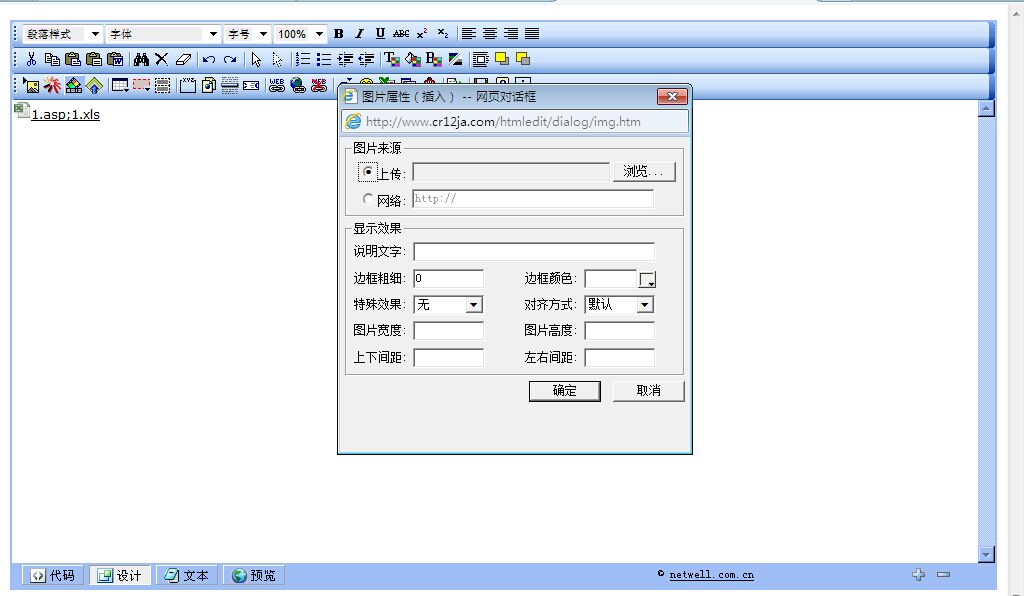
Task: Open the netwell.com.cn link
Action: [x=712, y=575]
